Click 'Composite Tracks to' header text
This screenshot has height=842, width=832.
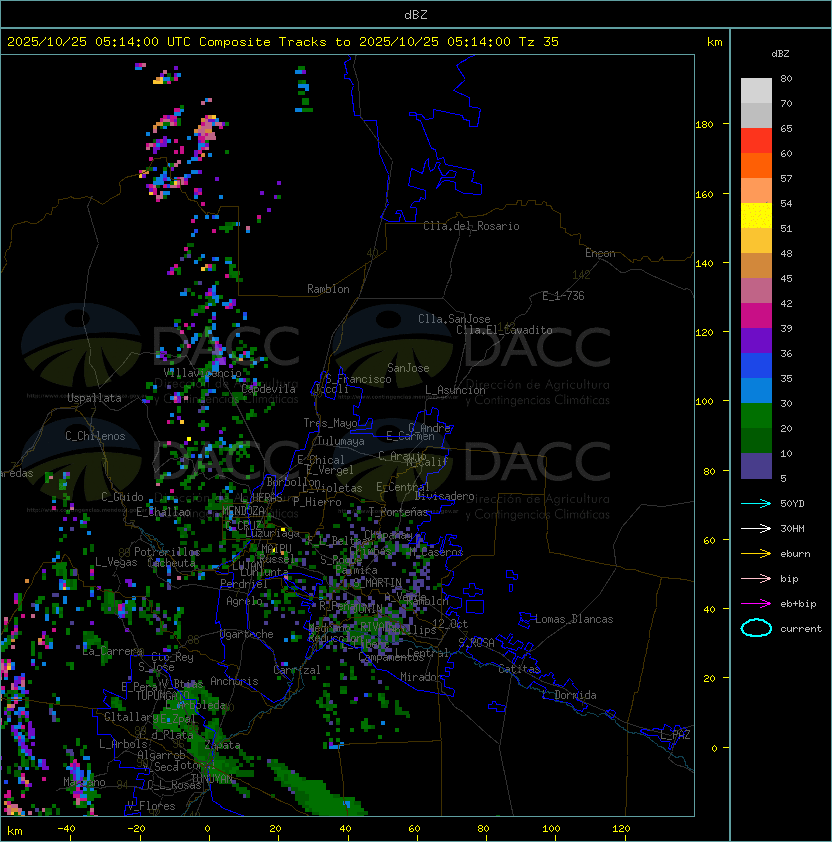[274, 42]
